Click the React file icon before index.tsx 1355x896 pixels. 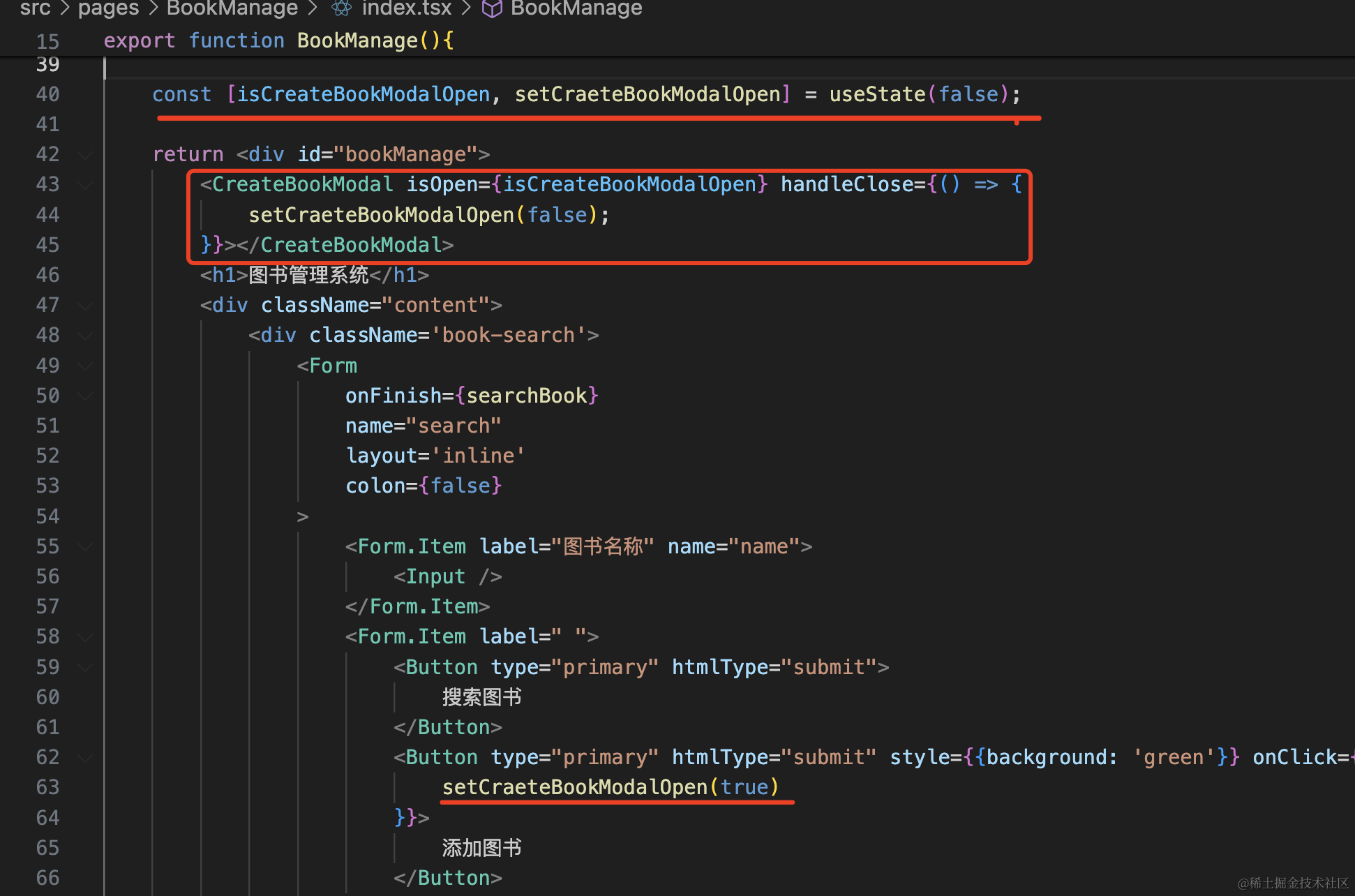(x=341, y=8)
